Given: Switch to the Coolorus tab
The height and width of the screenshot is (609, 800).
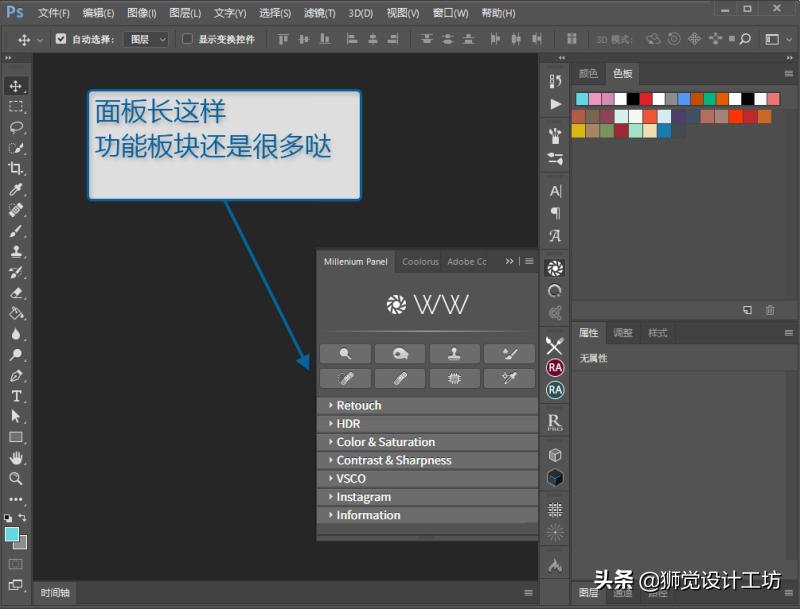Looking at the screenshot, I should coord(419,261).
